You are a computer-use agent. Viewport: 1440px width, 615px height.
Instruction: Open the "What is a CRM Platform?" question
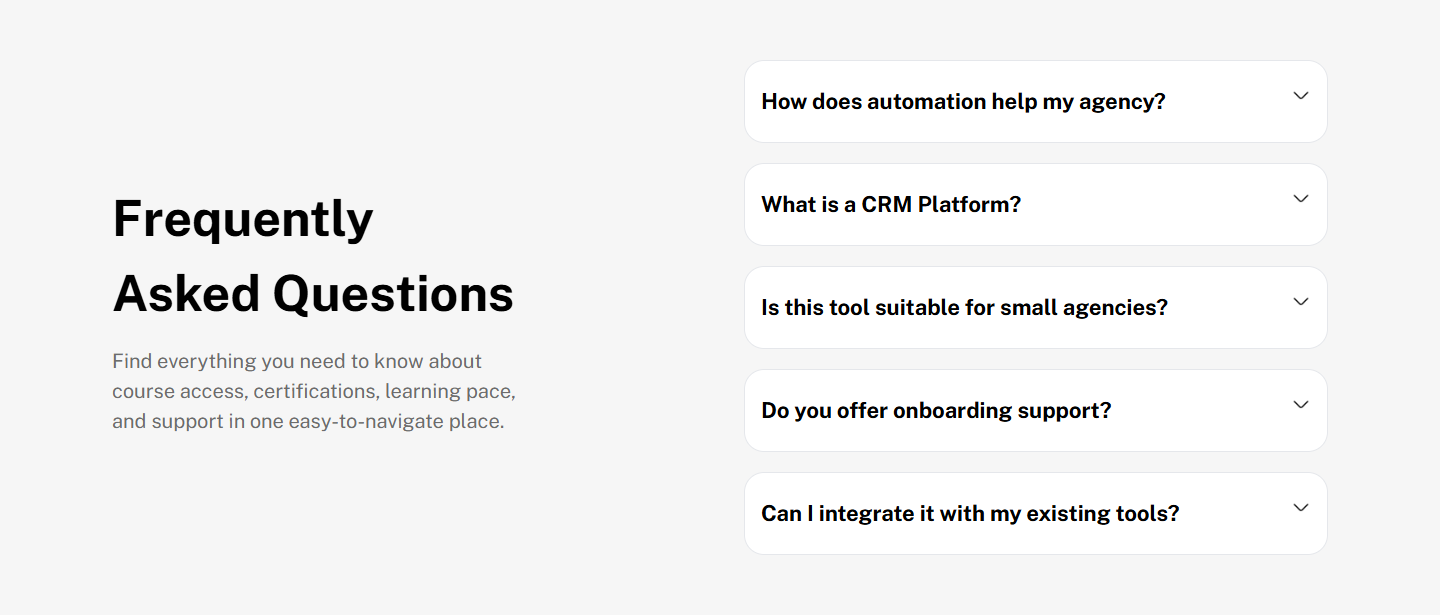[x=891, y=205]
